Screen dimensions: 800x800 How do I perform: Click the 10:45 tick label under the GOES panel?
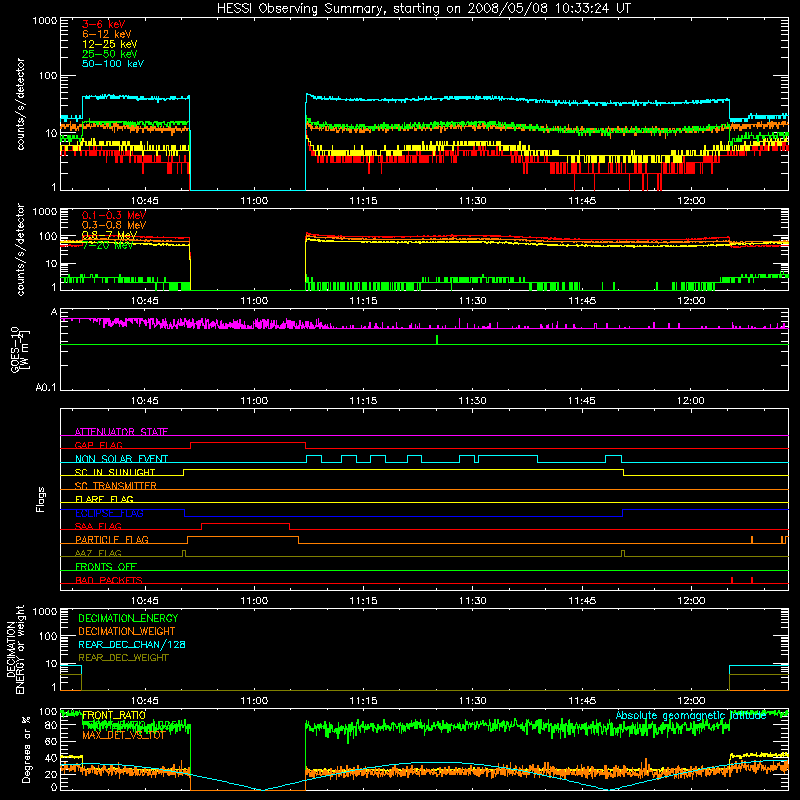click(x=144, y=401)
